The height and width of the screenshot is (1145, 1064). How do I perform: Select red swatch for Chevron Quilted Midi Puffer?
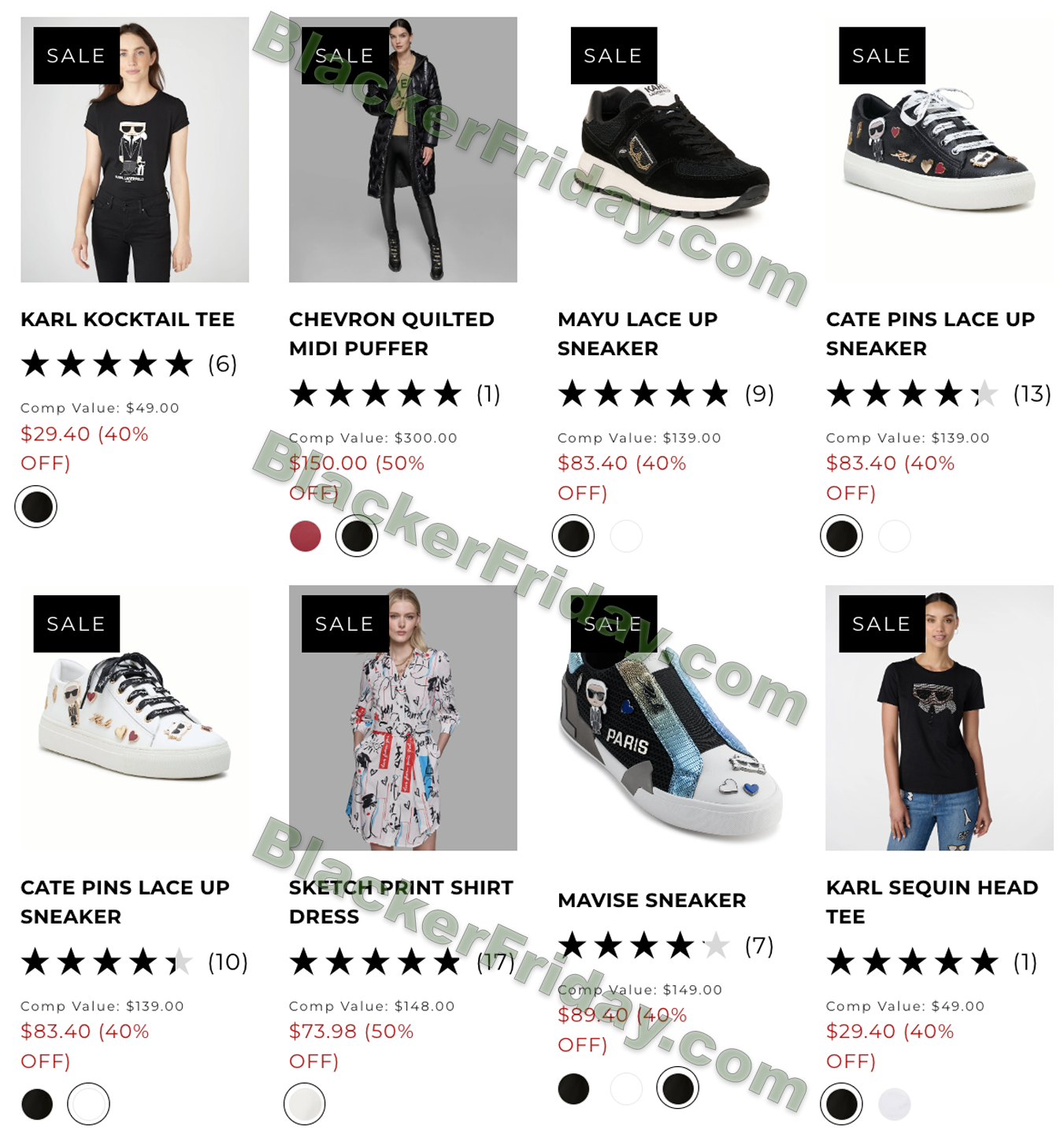pos(306,536)
